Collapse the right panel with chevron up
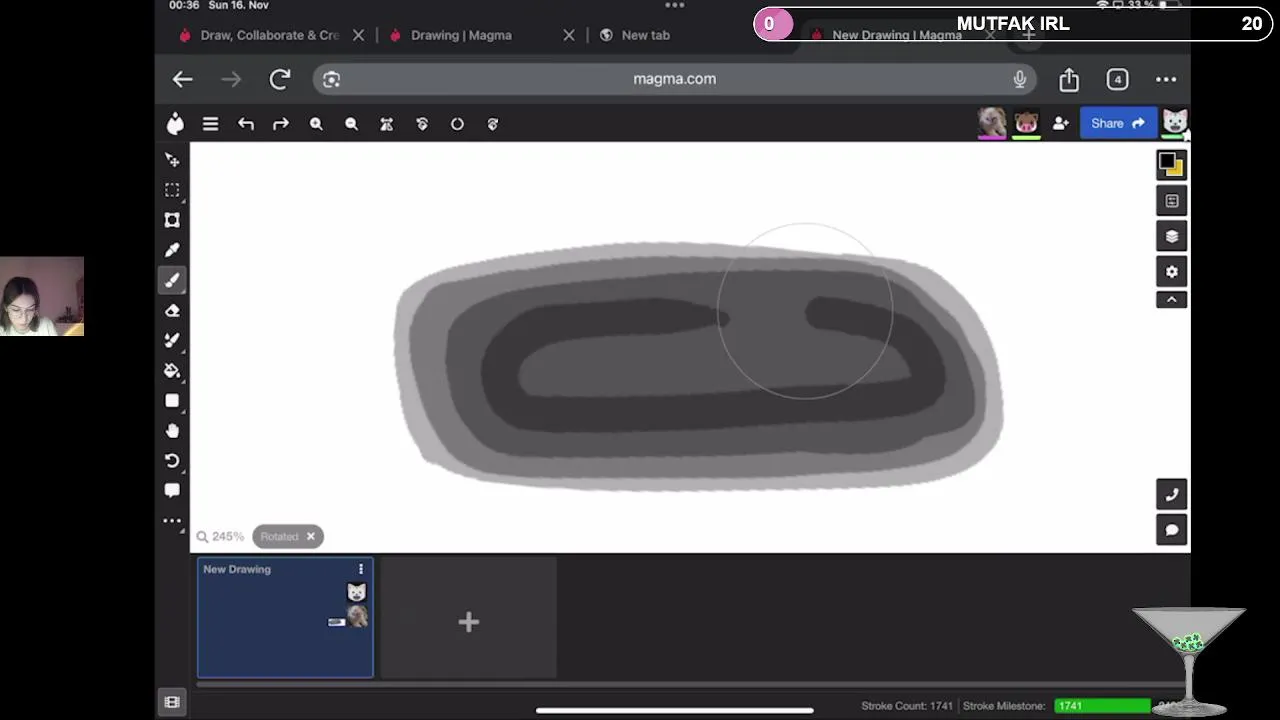The height and width of the screenshot is (720, 1280). point(1171,299)
